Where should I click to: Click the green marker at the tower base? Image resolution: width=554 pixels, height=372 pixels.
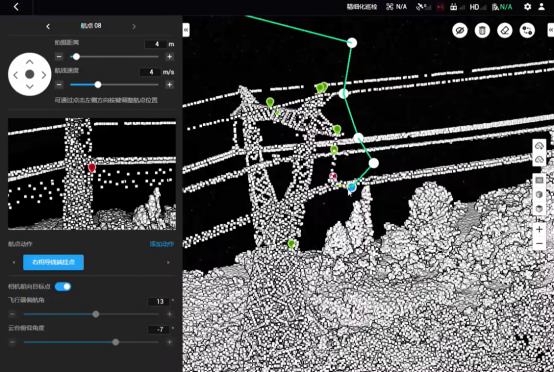point(291,244)
